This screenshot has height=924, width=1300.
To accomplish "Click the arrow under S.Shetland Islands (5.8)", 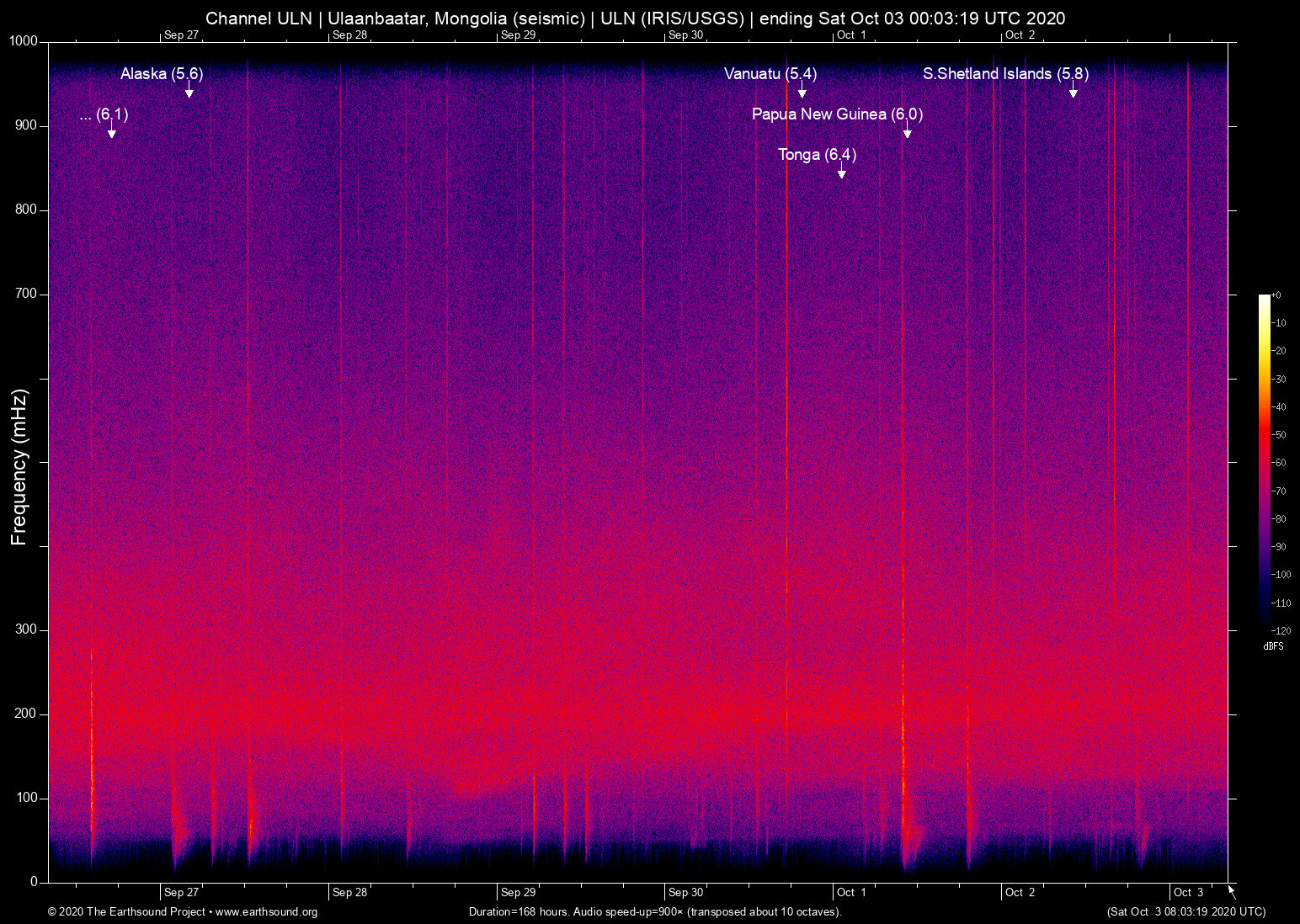I will tap(1073, 91).
